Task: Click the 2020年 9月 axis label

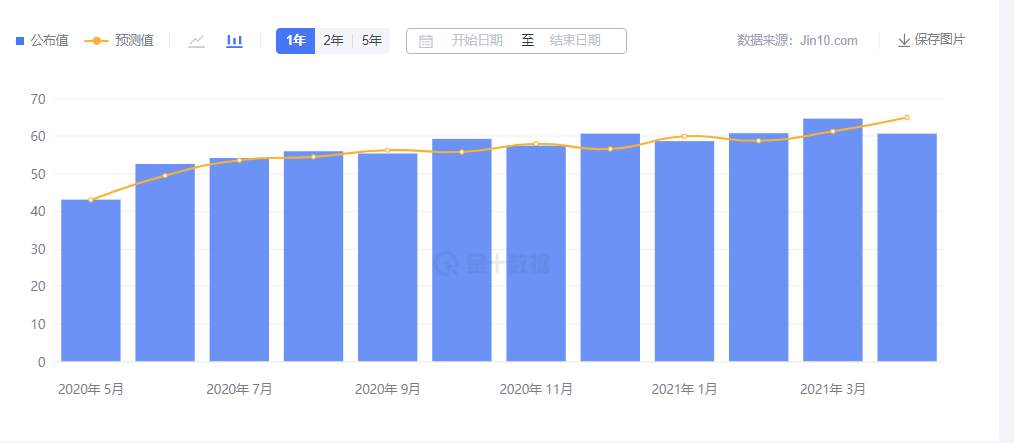Action: [387, 389]
